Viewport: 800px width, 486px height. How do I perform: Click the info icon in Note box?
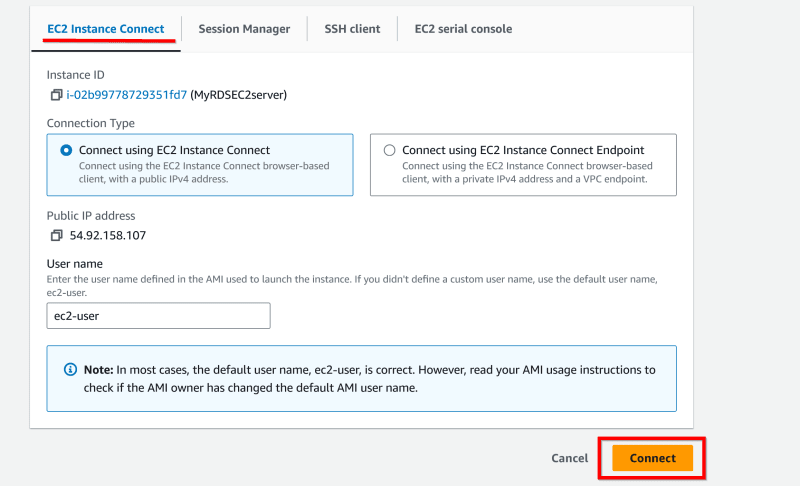70,370
